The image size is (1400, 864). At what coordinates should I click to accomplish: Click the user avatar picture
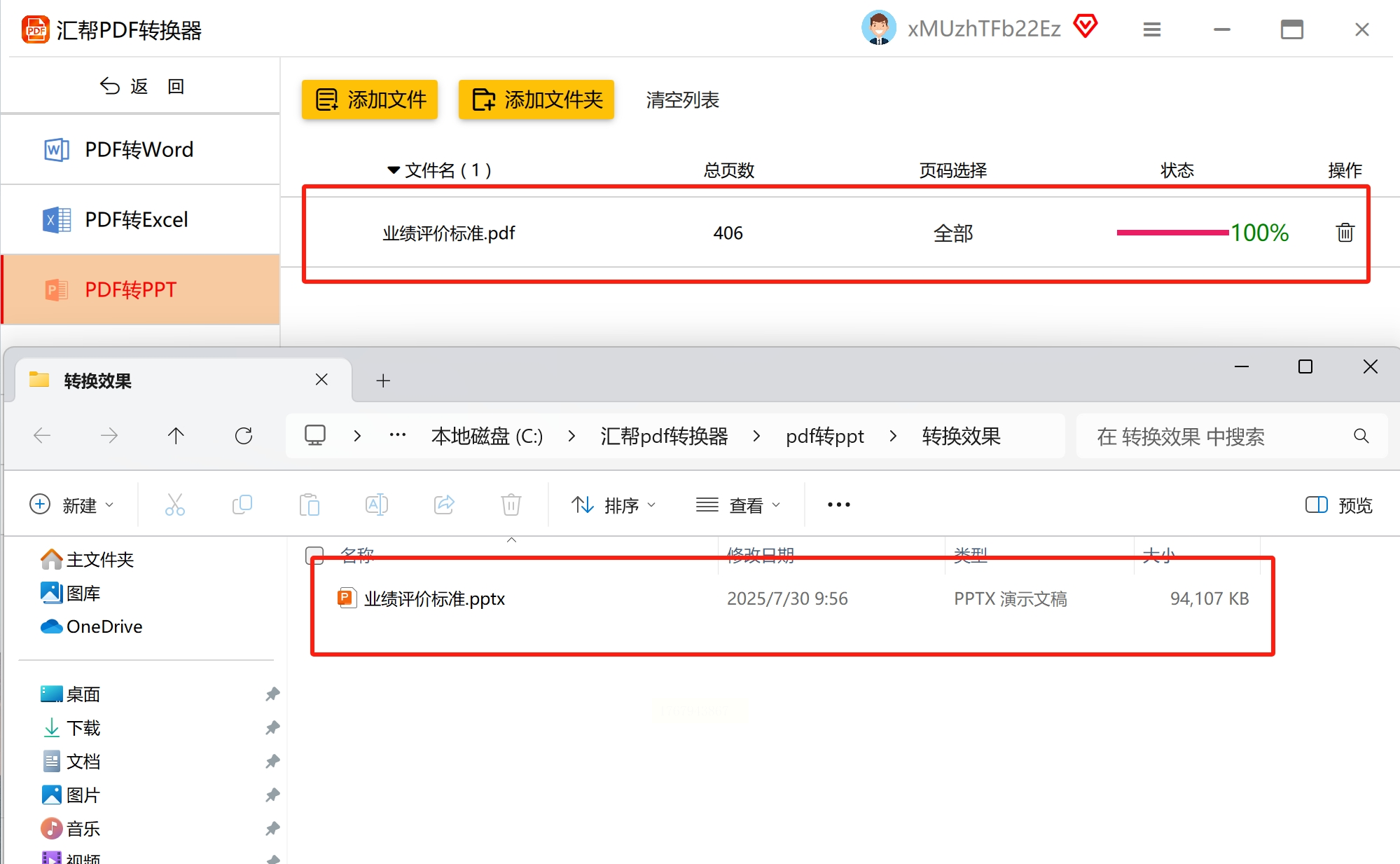(878, 28)
